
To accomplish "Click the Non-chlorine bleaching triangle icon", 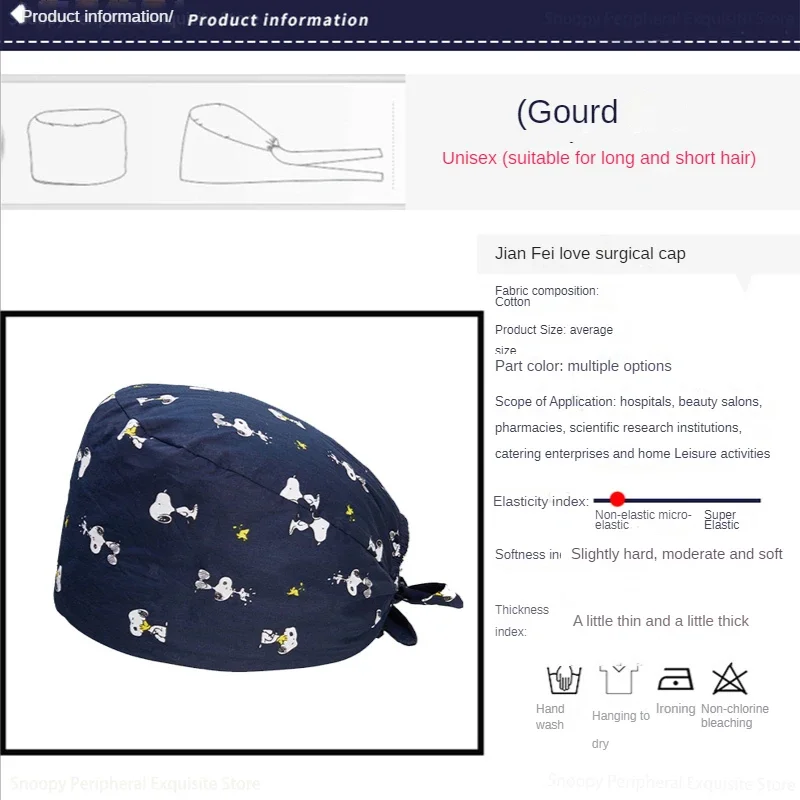I will pyautogui.click(x=730, y=679).
